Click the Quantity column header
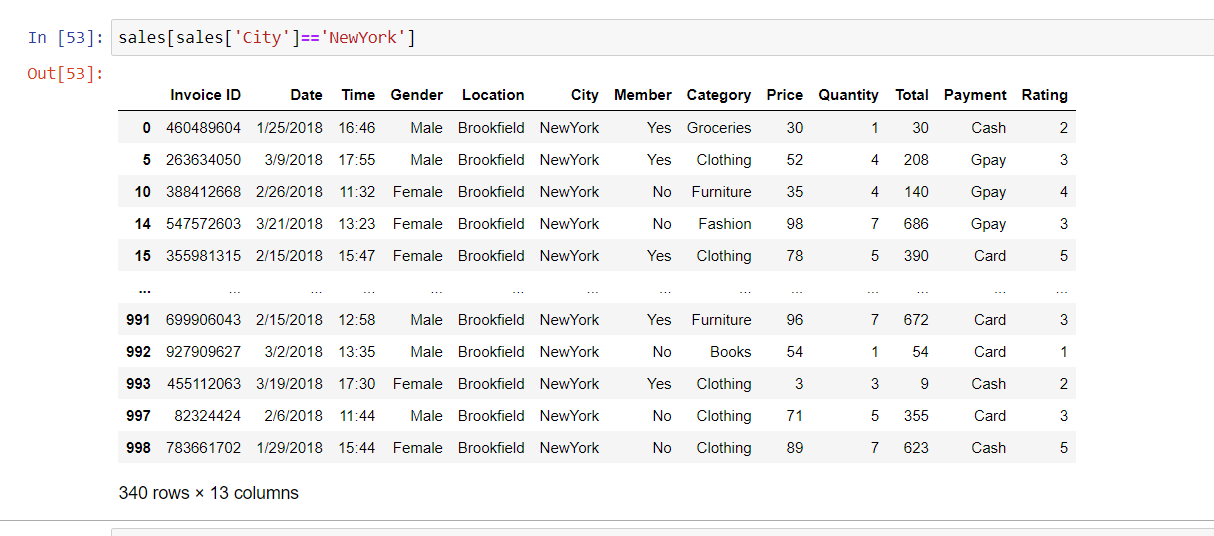The image size is (1214, 536). [848, 95]
